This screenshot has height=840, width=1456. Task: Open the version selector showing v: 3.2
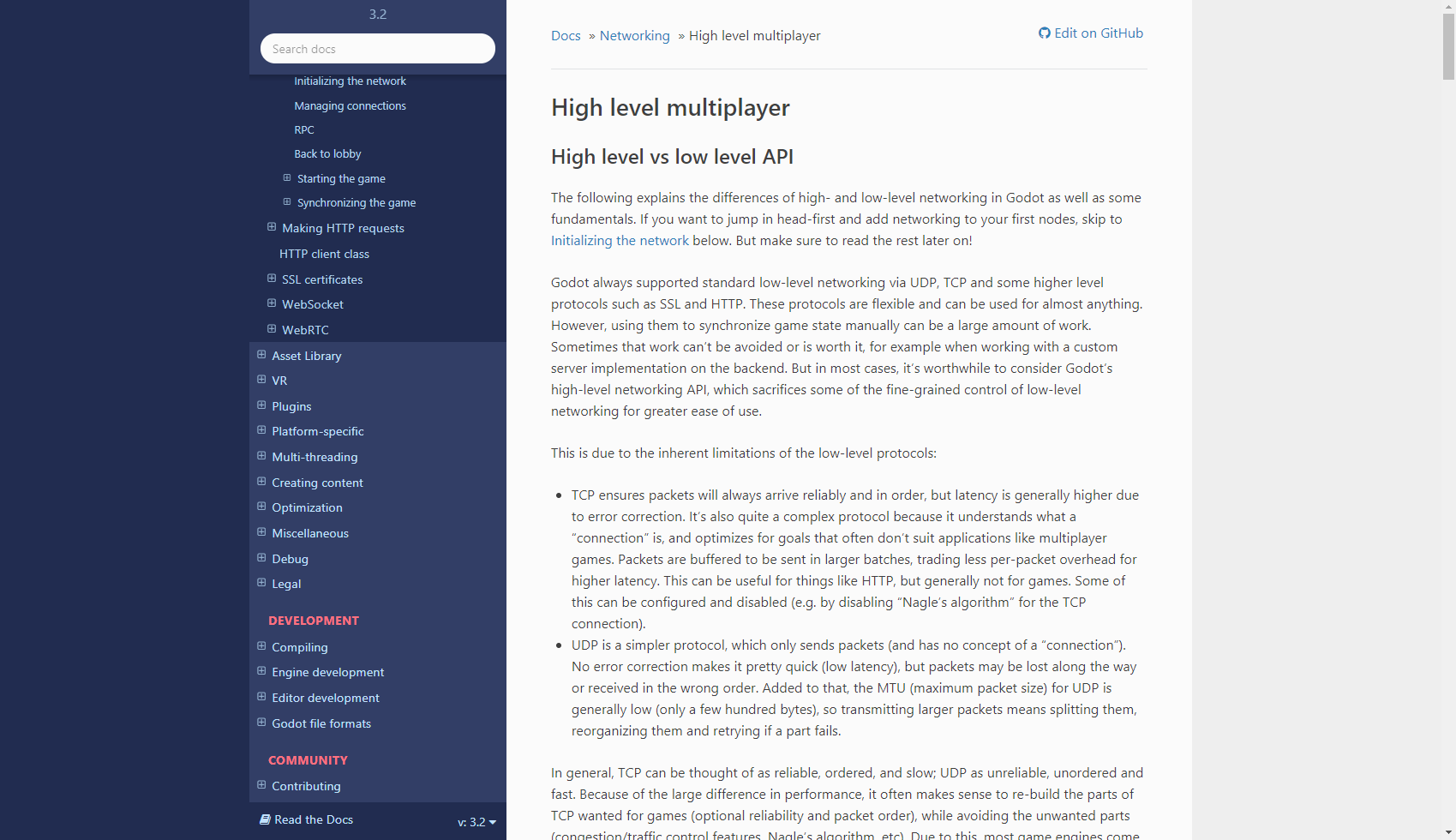[x=476, y=821]
